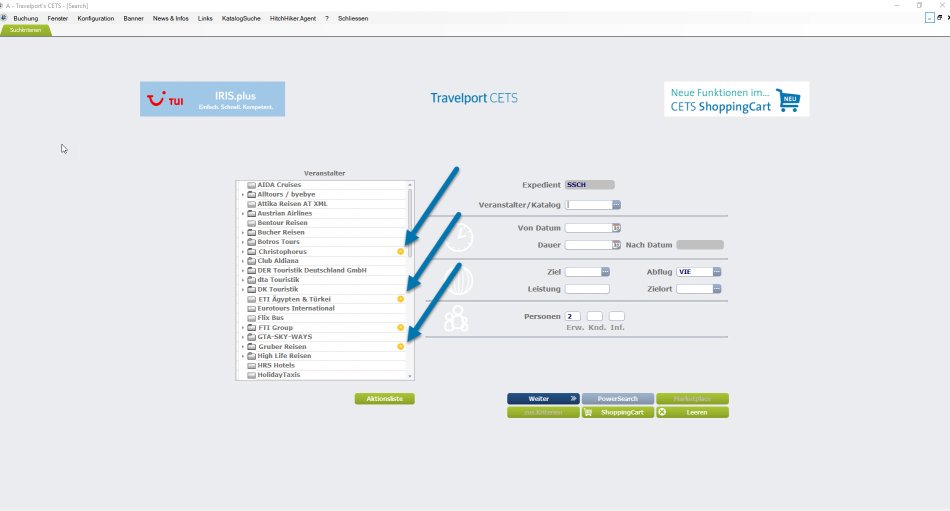The height and width of the screenshot is (511, 950).
Task: Click orange marker next to Gruber Reisen
Action: pos(400,347)
